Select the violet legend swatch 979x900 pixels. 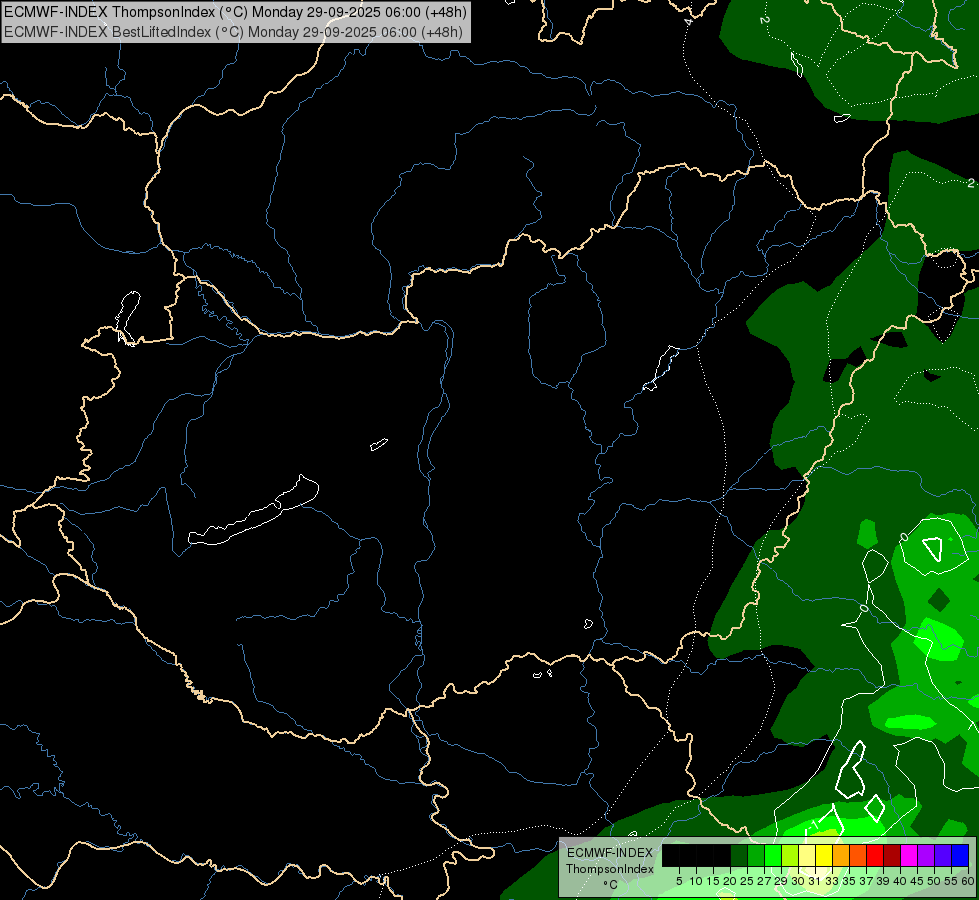click(x=943, y=855)
